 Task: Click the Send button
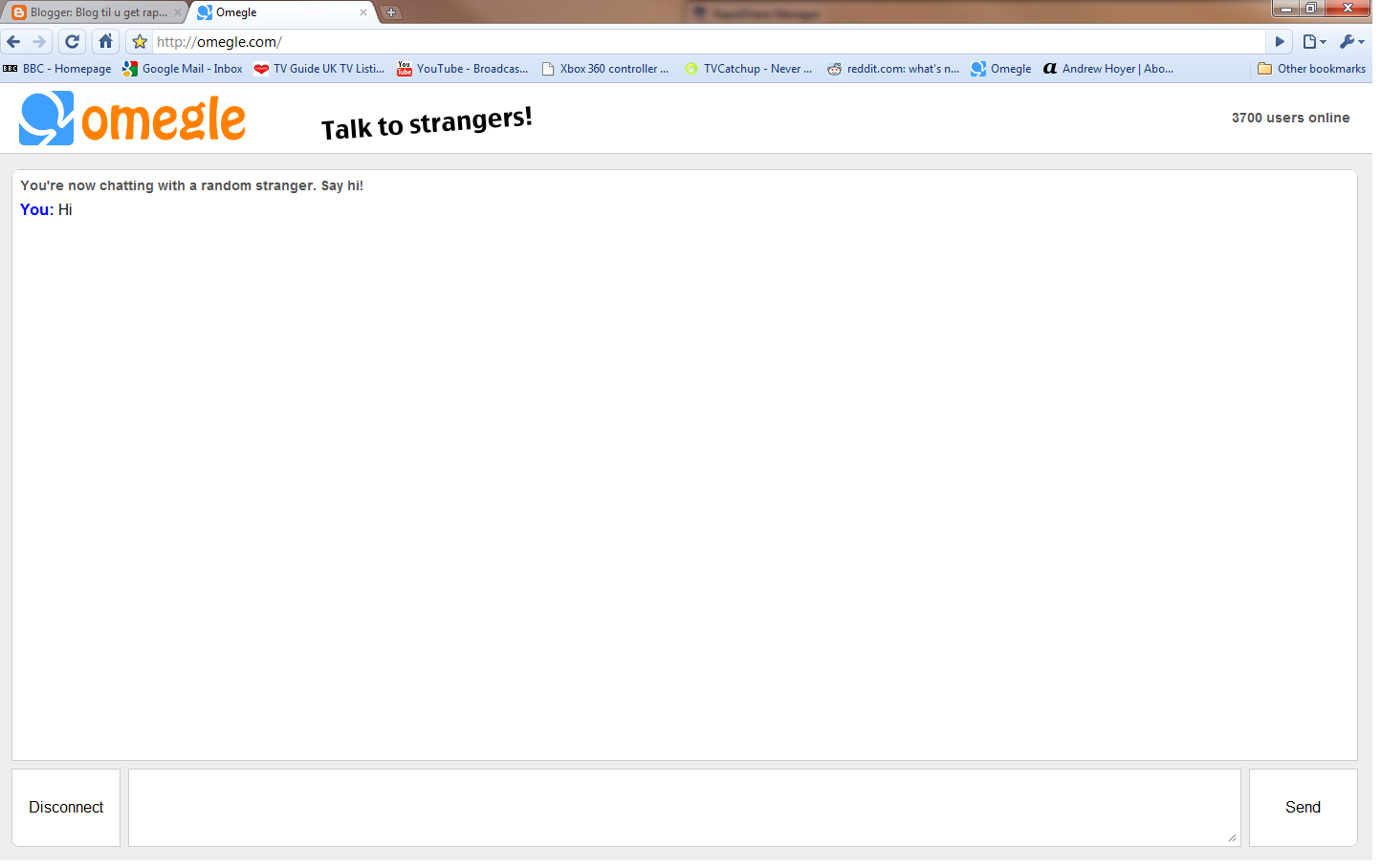pos(1304,808)
